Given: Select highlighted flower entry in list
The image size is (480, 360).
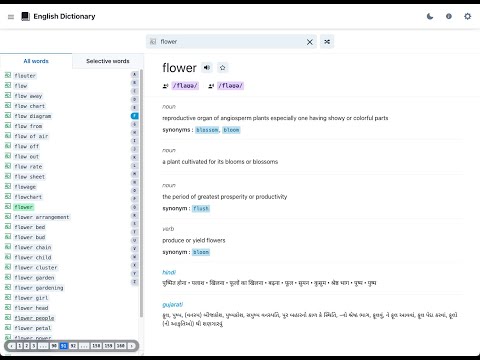Looking at the screenshot, I should pyautogui.click(x=24, y=207).
